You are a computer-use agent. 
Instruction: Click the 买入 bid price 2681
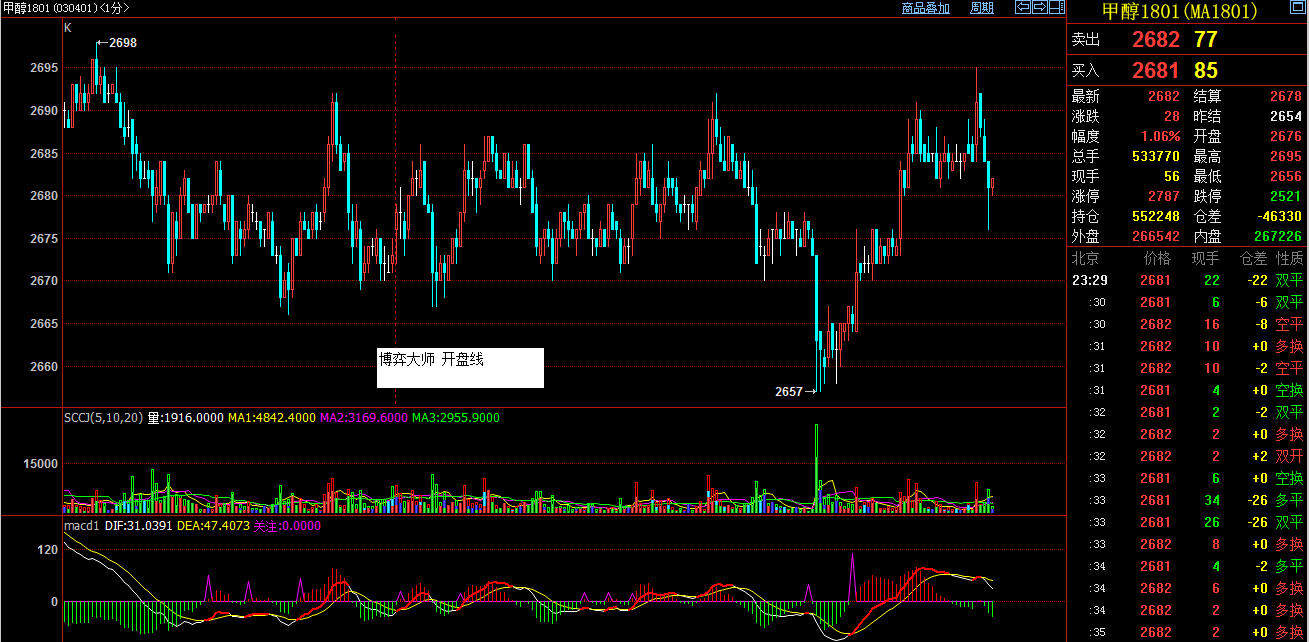tap(1155, 71)
